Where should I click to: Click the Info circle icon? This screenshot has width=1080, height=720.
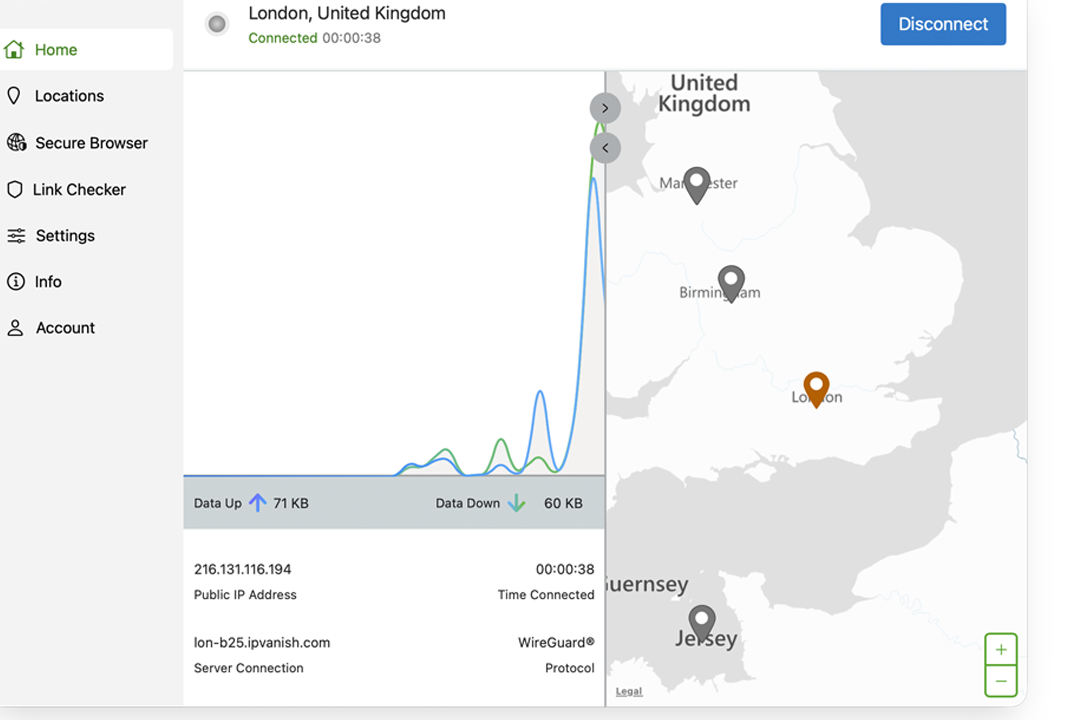(x=16, y=282)
